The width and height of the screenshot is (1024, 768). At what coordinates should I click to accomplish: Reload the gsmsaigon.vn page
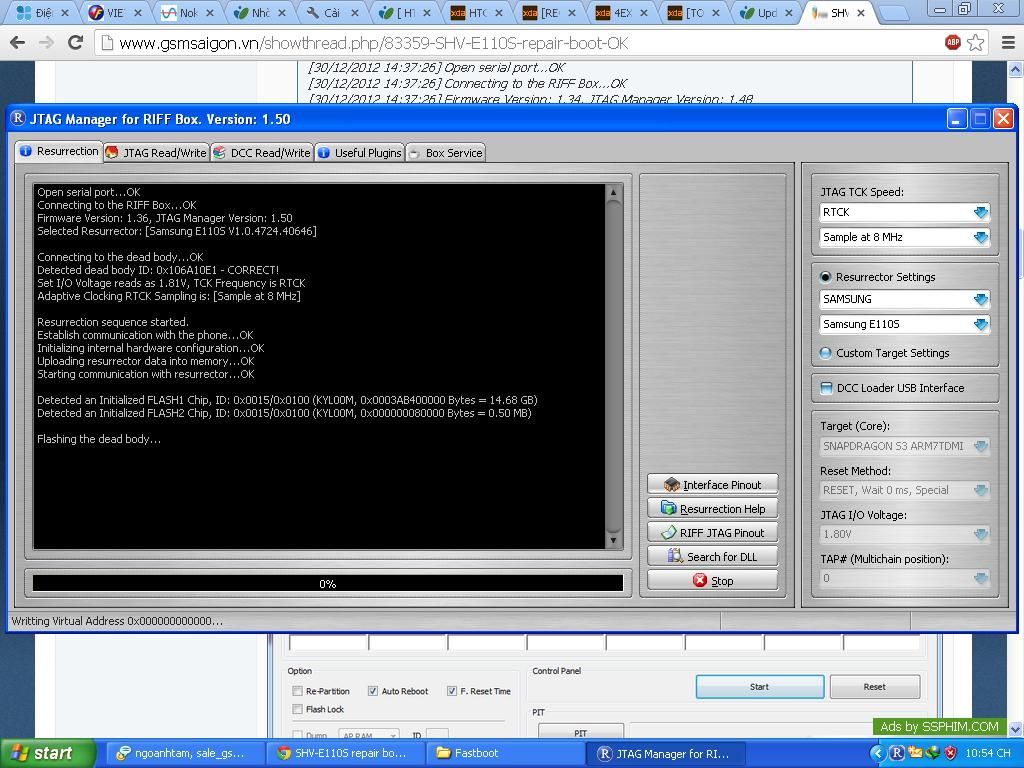(76, 43)
